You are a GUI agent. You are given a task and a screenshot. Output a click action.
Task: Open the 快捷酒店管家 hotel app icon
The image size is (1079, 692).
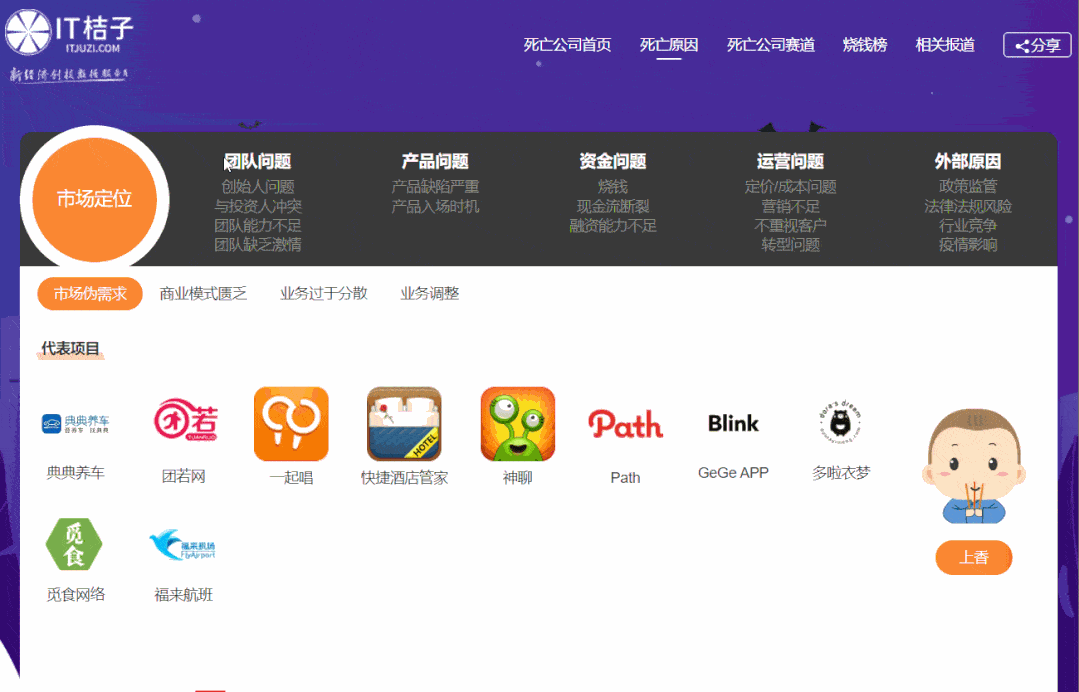coord(403,423)
